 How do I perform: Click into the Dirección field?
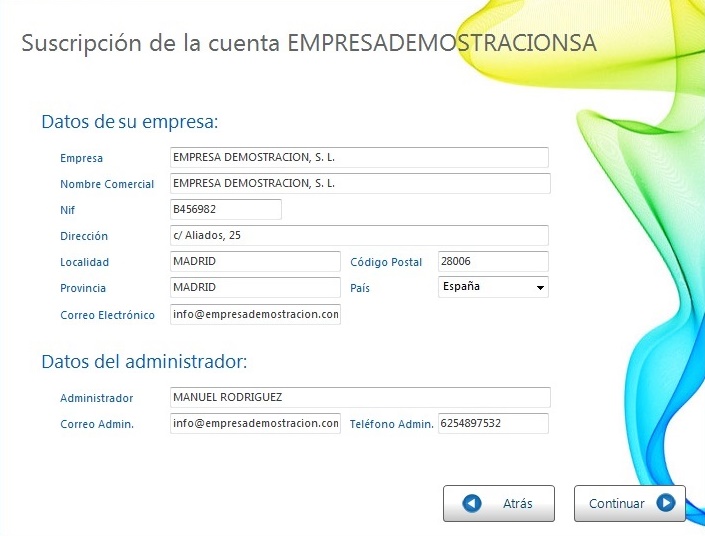[x=359, y=236]
